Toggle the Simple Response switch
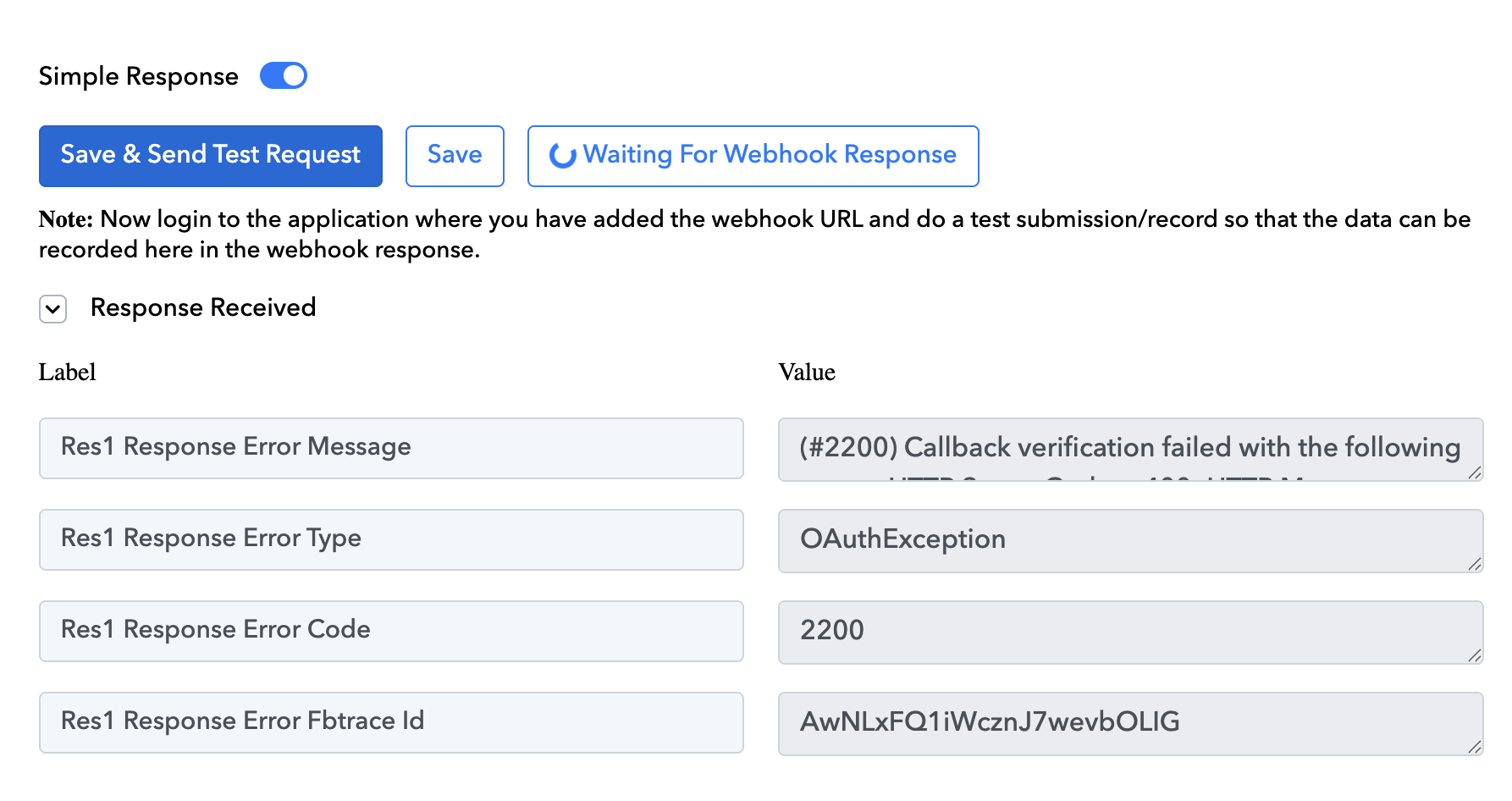Viewport: 1512px width, 801px height. pyautogui.click(x=283, y=76)
